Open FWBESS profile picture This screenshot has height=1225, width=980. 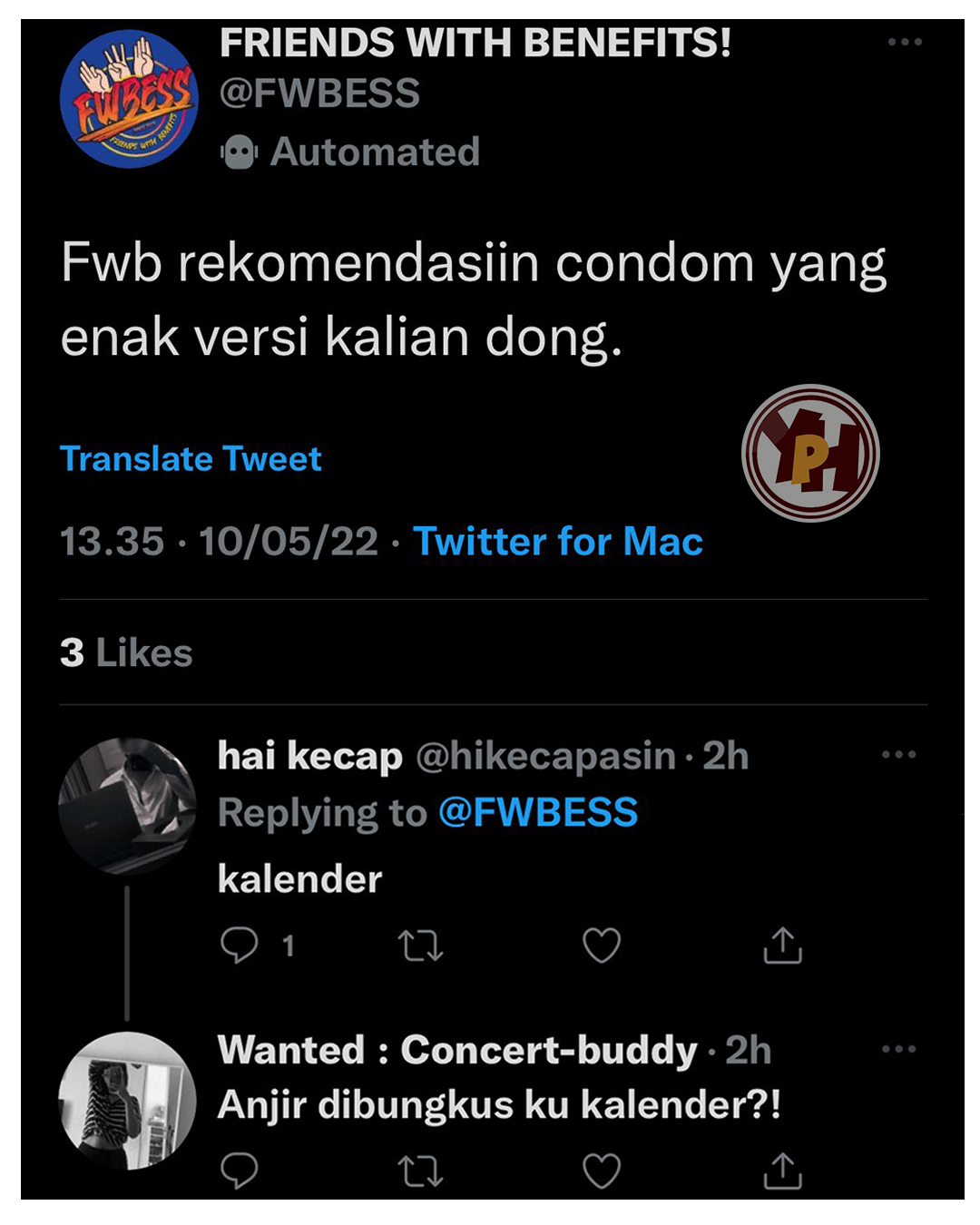click(x=129, y=99)
